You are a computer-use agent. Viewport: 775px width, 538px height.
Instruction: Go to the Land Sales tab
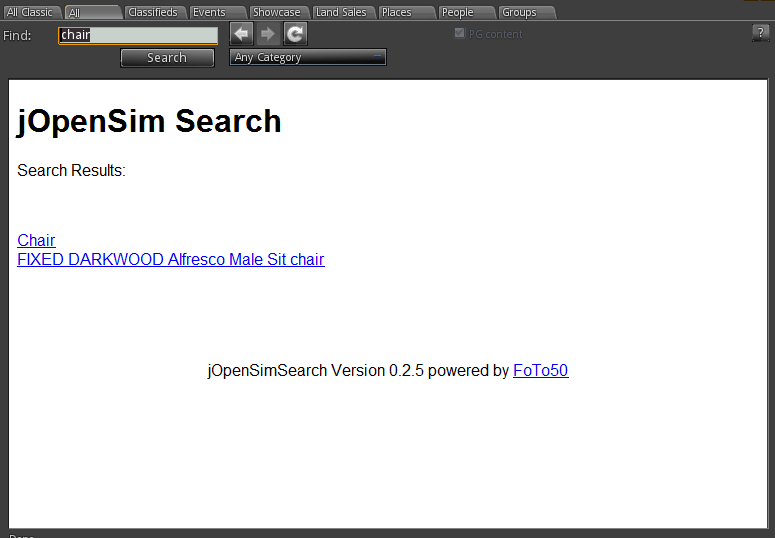[344, 12]
